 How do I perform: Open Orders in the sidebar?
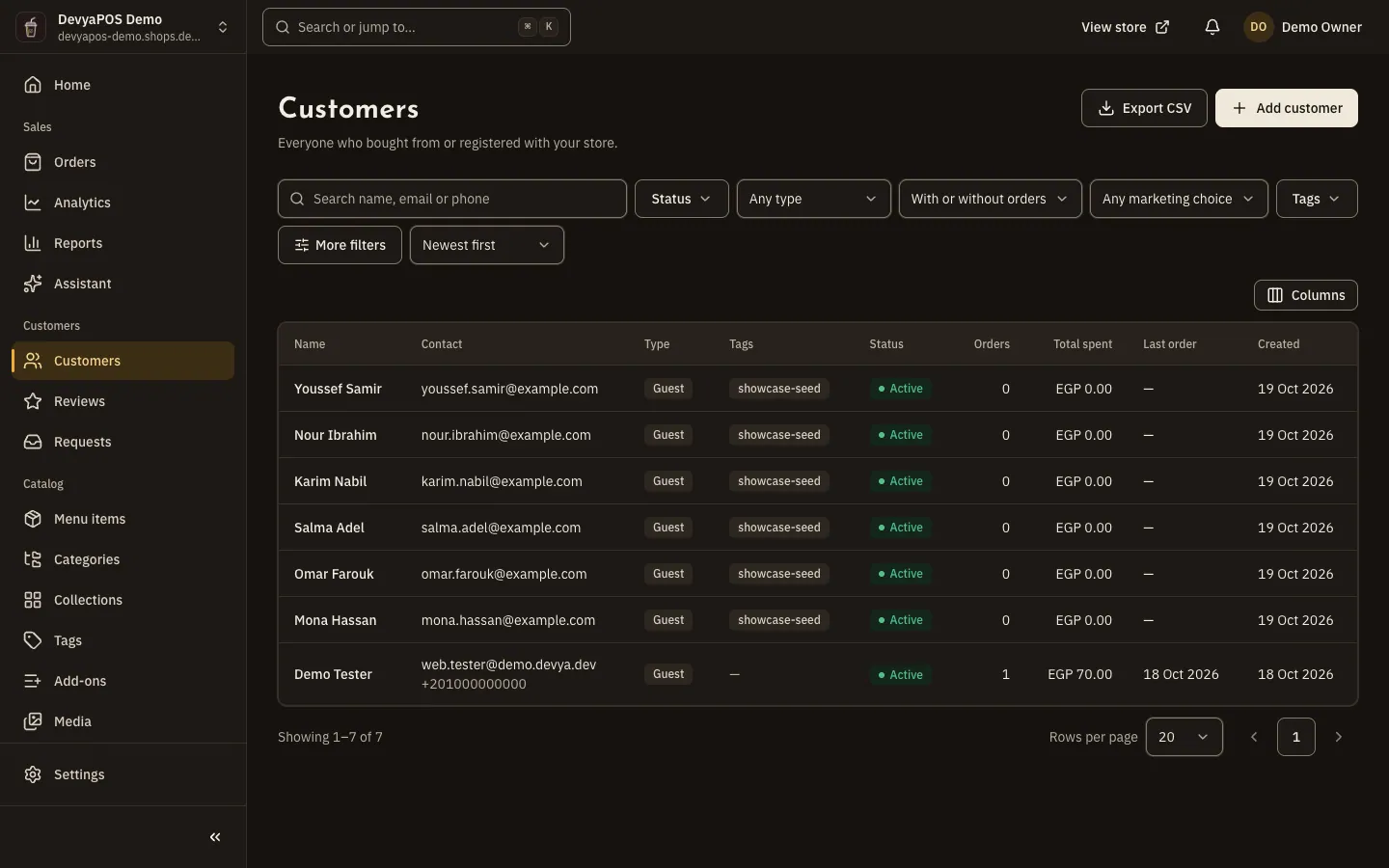[123, 162]
